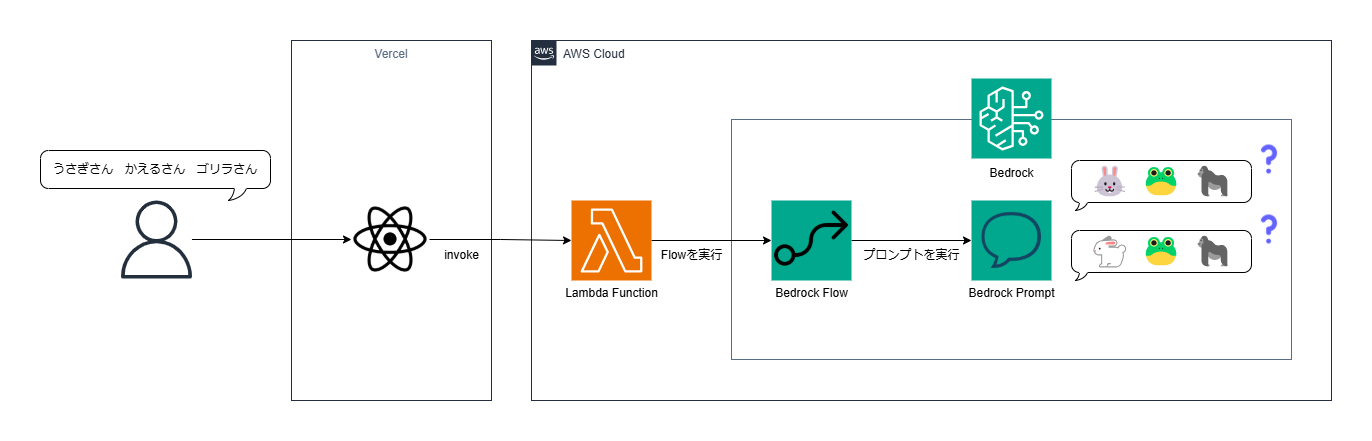This screenshot has height=441, width=1372.
Task: Click 'ゴリラさん' in the speech bubble
Action: (x=227, y=169)
